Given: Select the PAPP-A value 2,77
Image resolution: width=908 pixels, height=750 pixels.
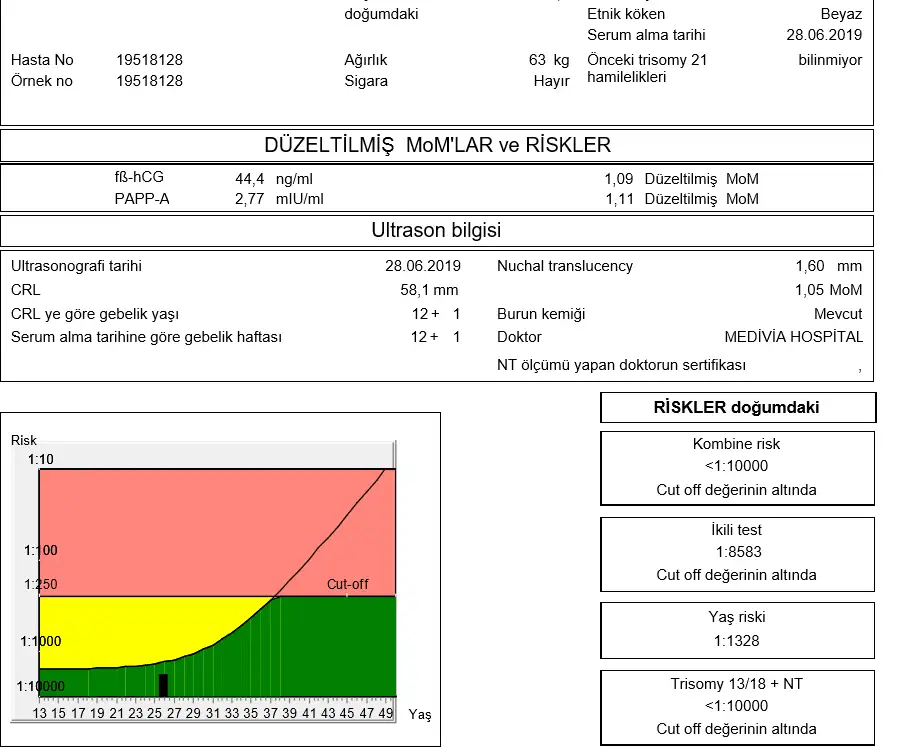Looking at the screenshot, I should click(x=249, y=199).
